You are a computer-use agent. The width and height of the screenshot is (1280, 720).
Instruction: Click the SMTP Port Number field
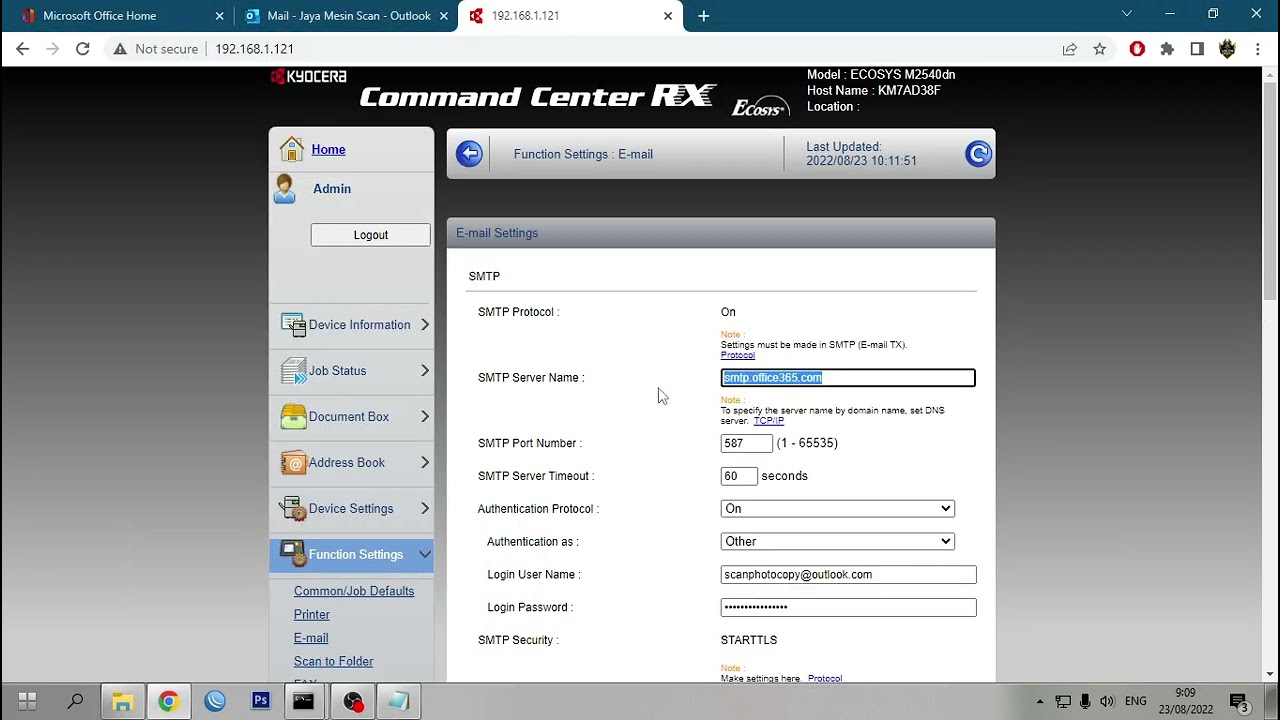point(747,443)
